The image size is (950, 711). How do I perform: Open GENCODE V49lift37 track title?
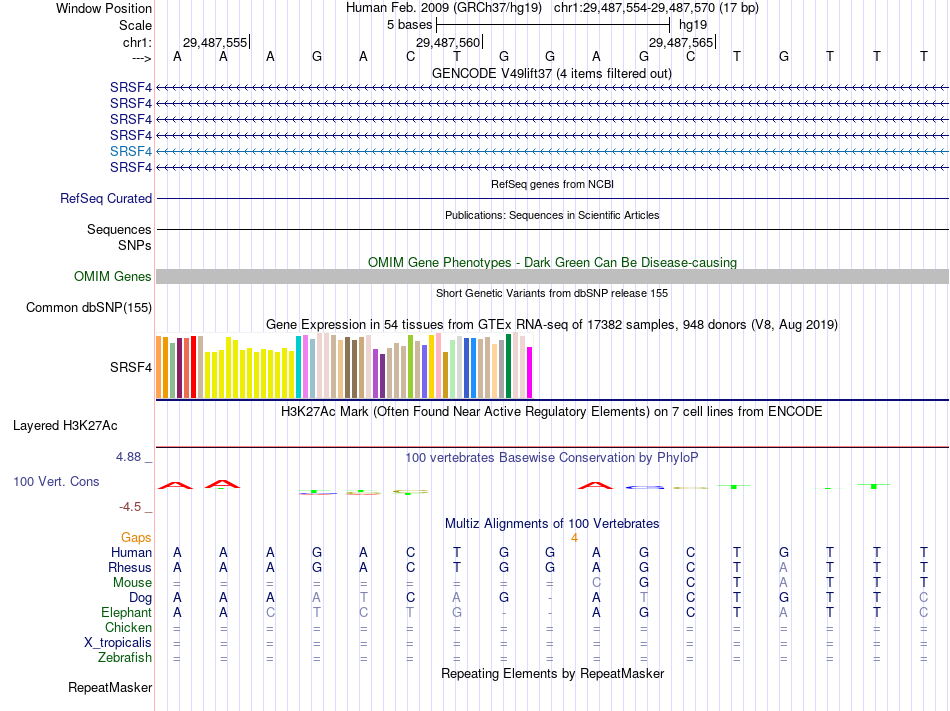point(551,73)
